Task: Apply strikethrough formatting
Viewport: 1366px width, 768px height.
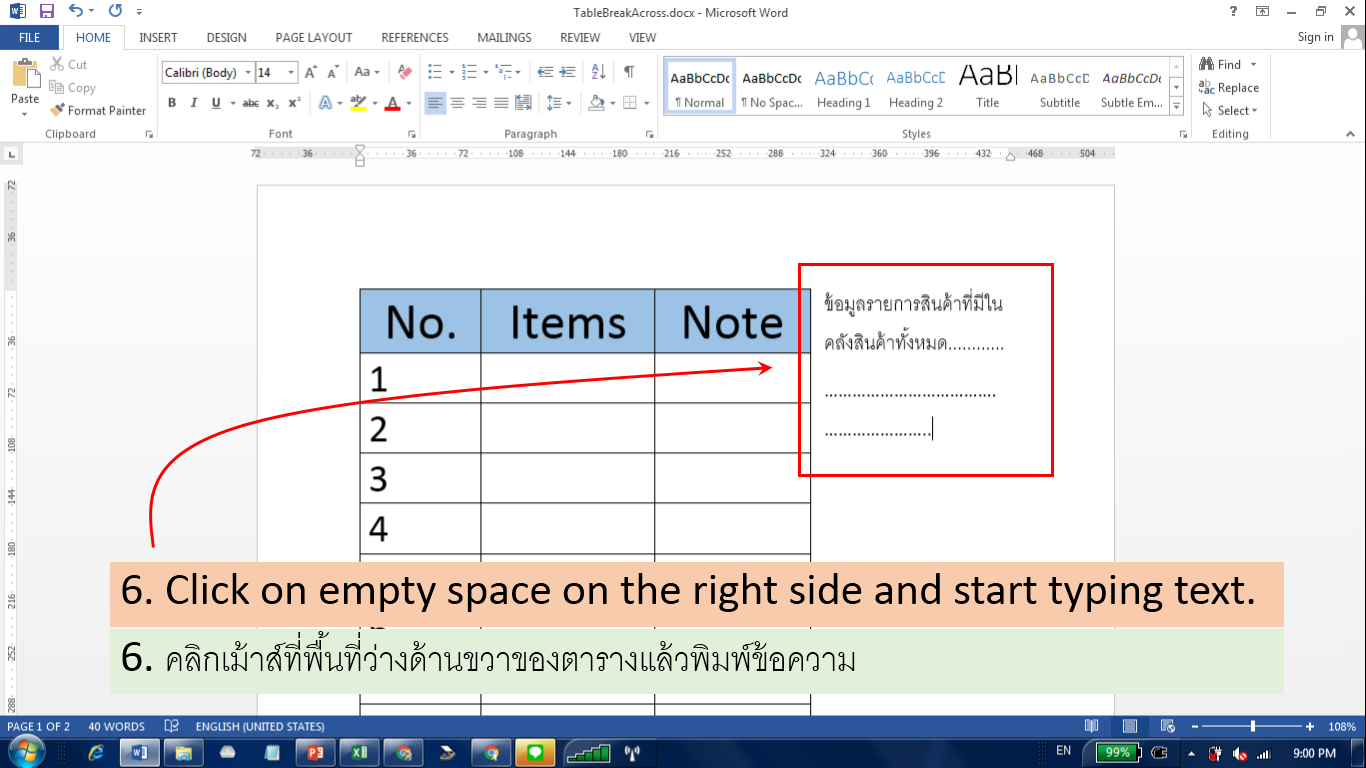Action: click(250, 103)
